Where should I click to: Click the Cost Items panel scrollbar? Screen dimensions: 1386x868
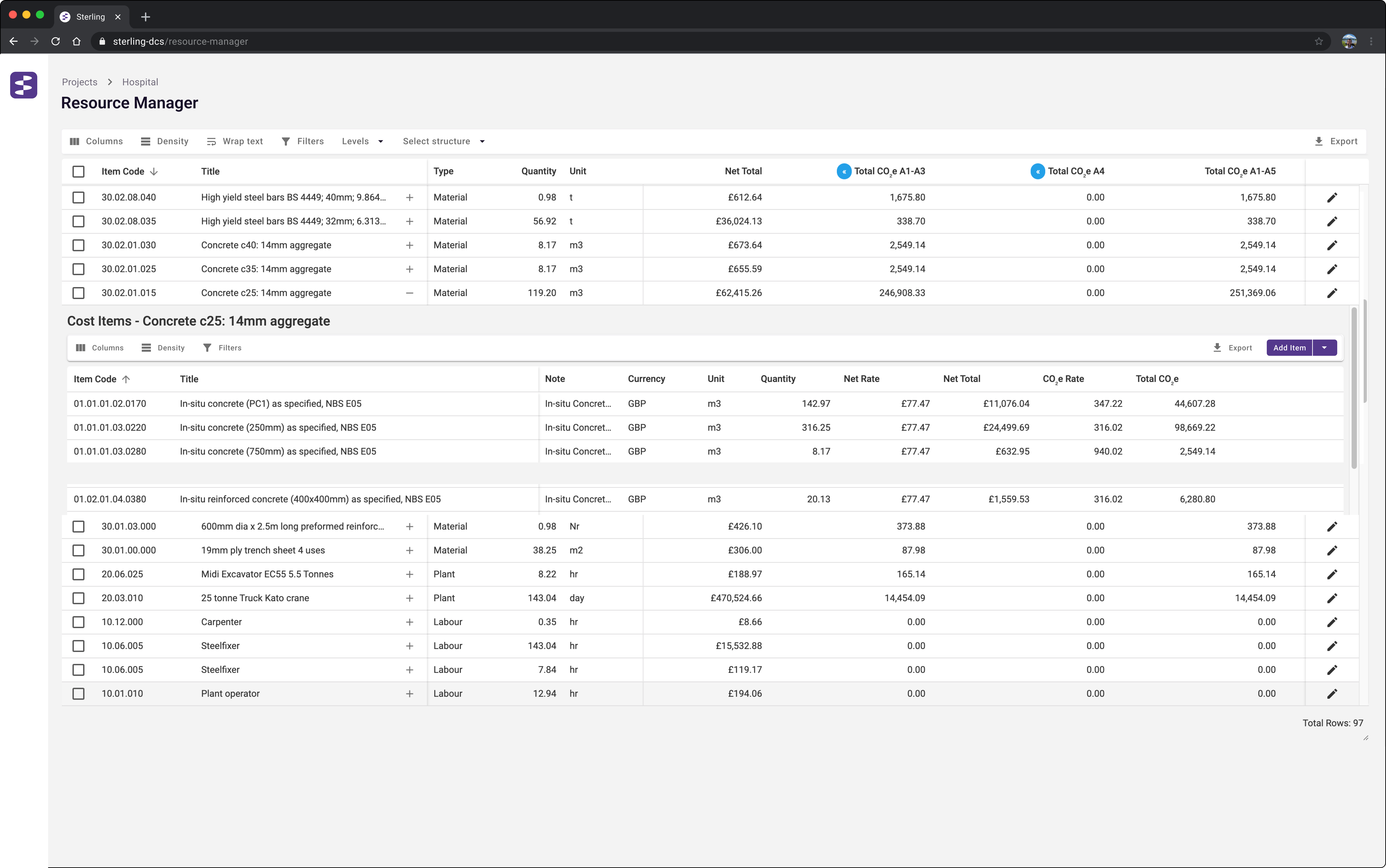point(1354,389)
